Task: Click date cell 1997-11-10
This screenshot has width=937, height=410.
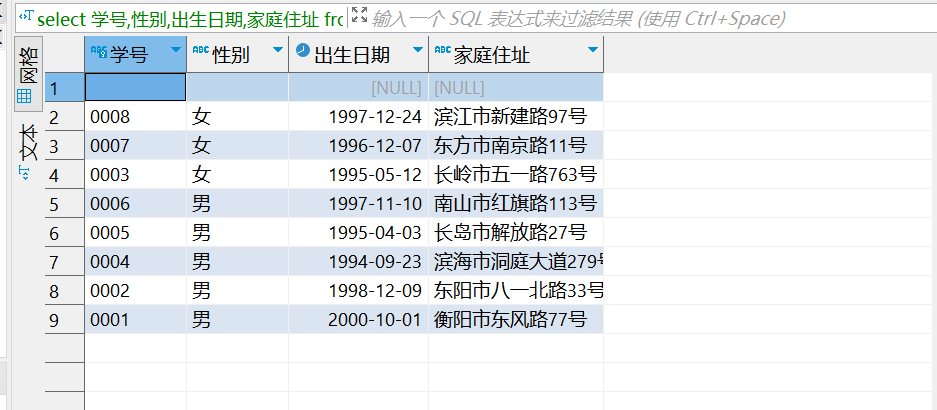Action: 359,204
